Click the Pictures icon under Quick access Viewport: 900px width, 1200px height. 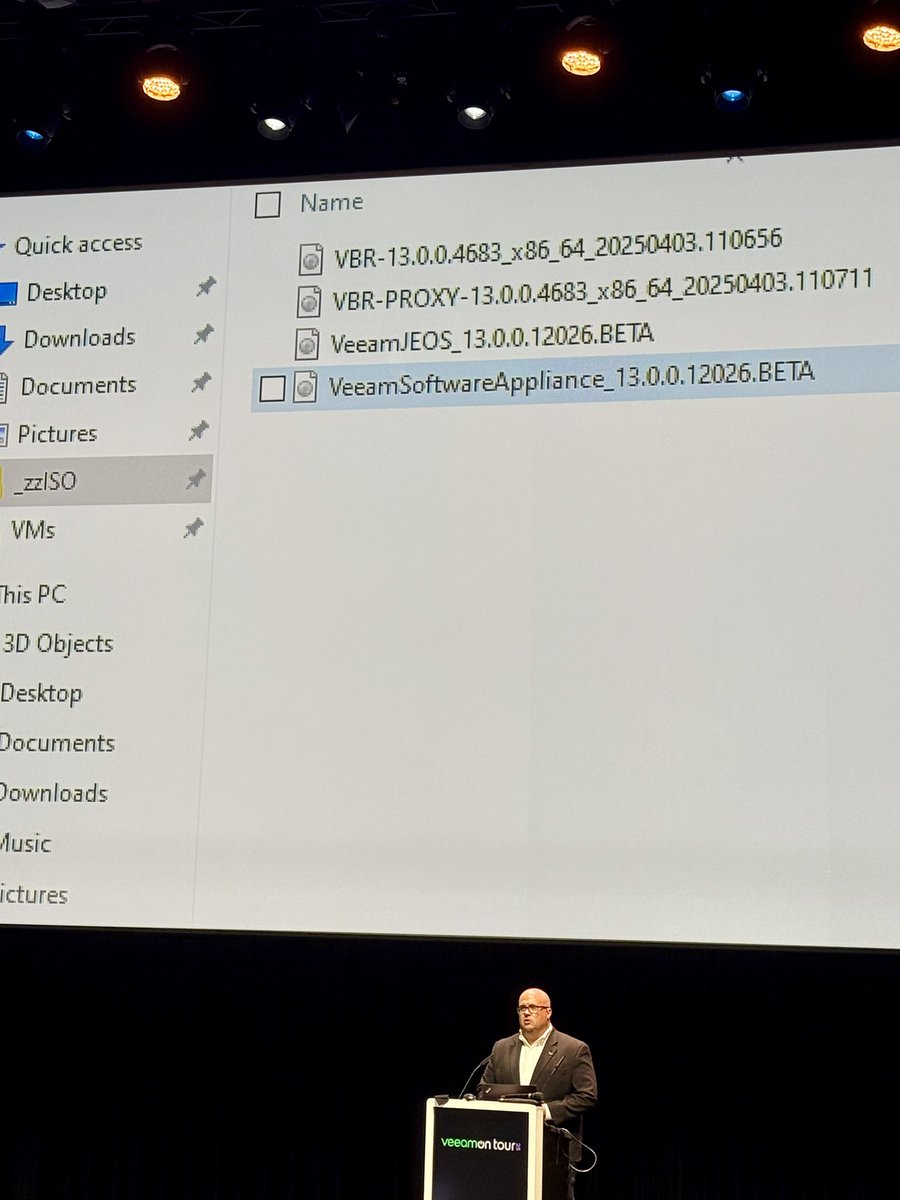(x=3, y=435)
